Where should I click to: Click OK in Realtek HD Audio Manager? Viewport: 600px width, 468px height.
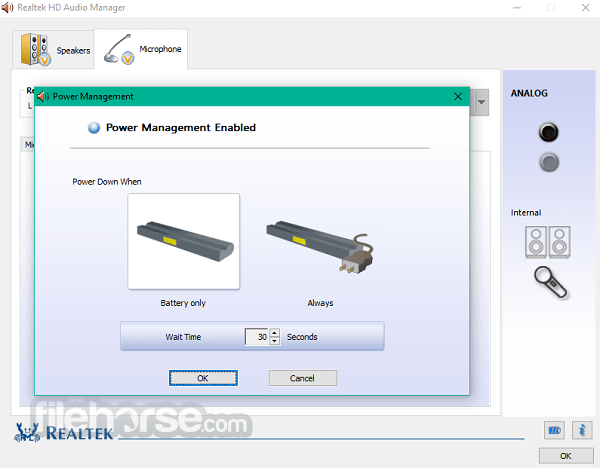click(566, 456)
